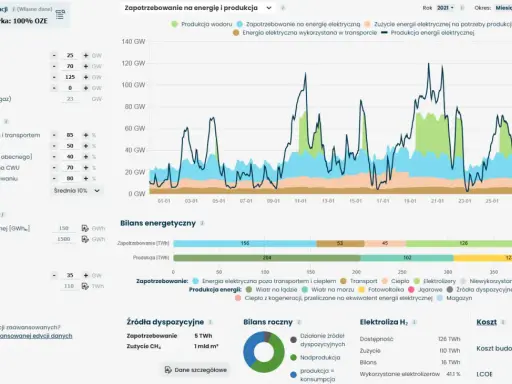
Task: Click the edit icon next to the 1500 GWh field
Action: tap(85, 239)
